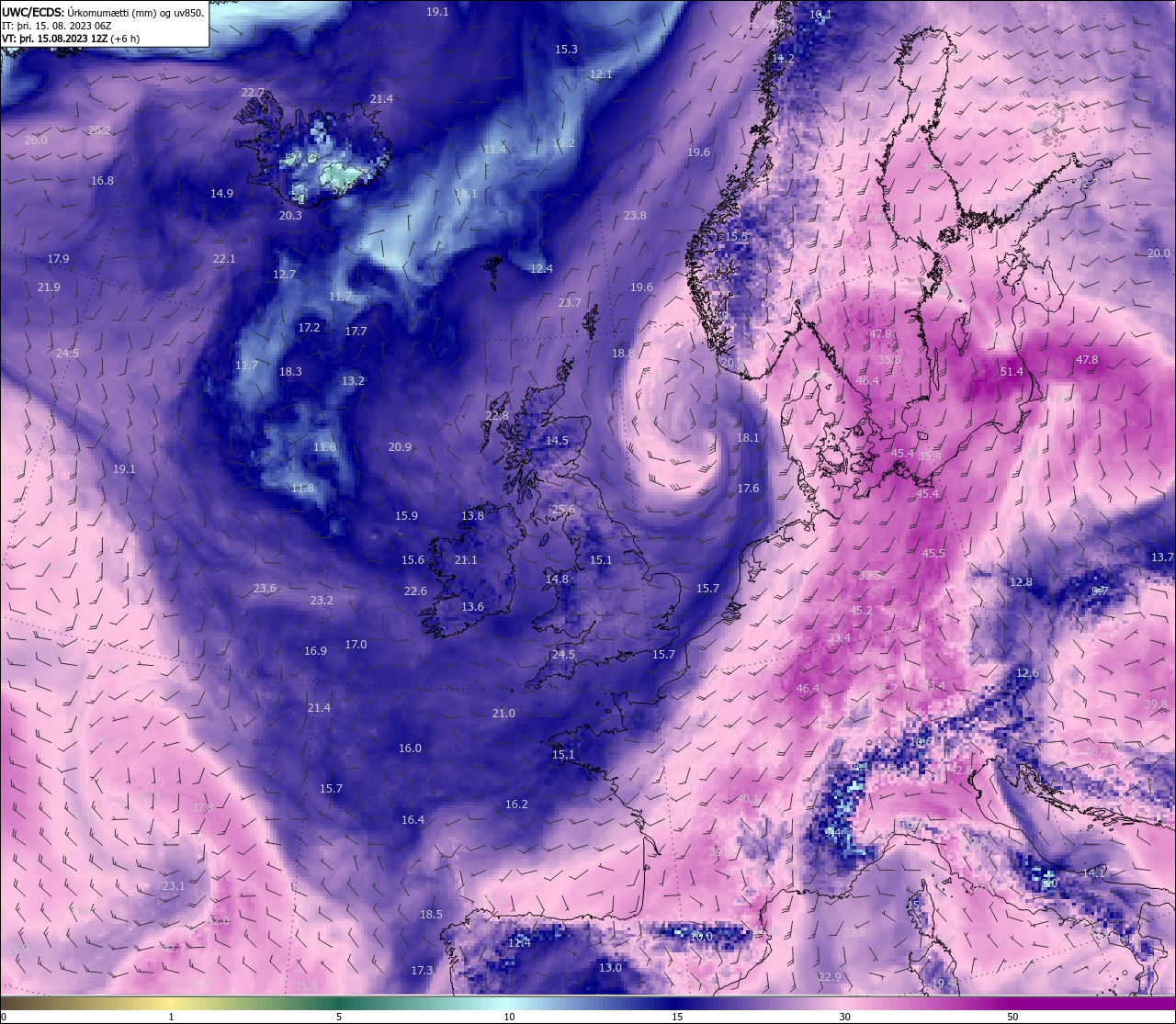The width and height of the screenshot is (1176, 1024).
Task: Click the 45.5 value on the map
Action: [x=933, y=553]
